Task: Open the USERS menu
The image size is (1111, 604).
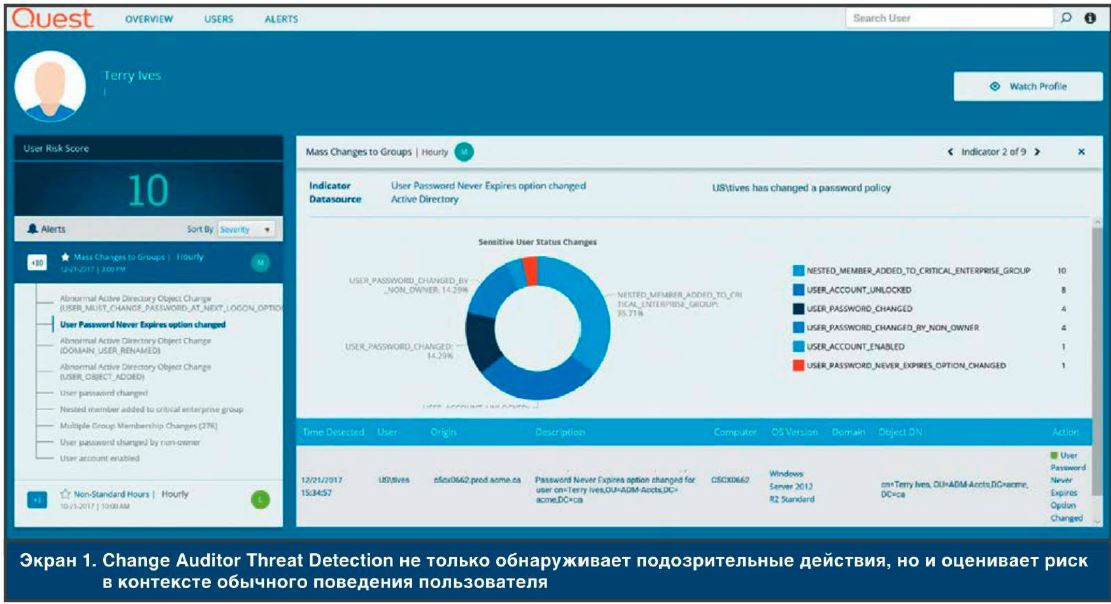Action: click(218, 19)
